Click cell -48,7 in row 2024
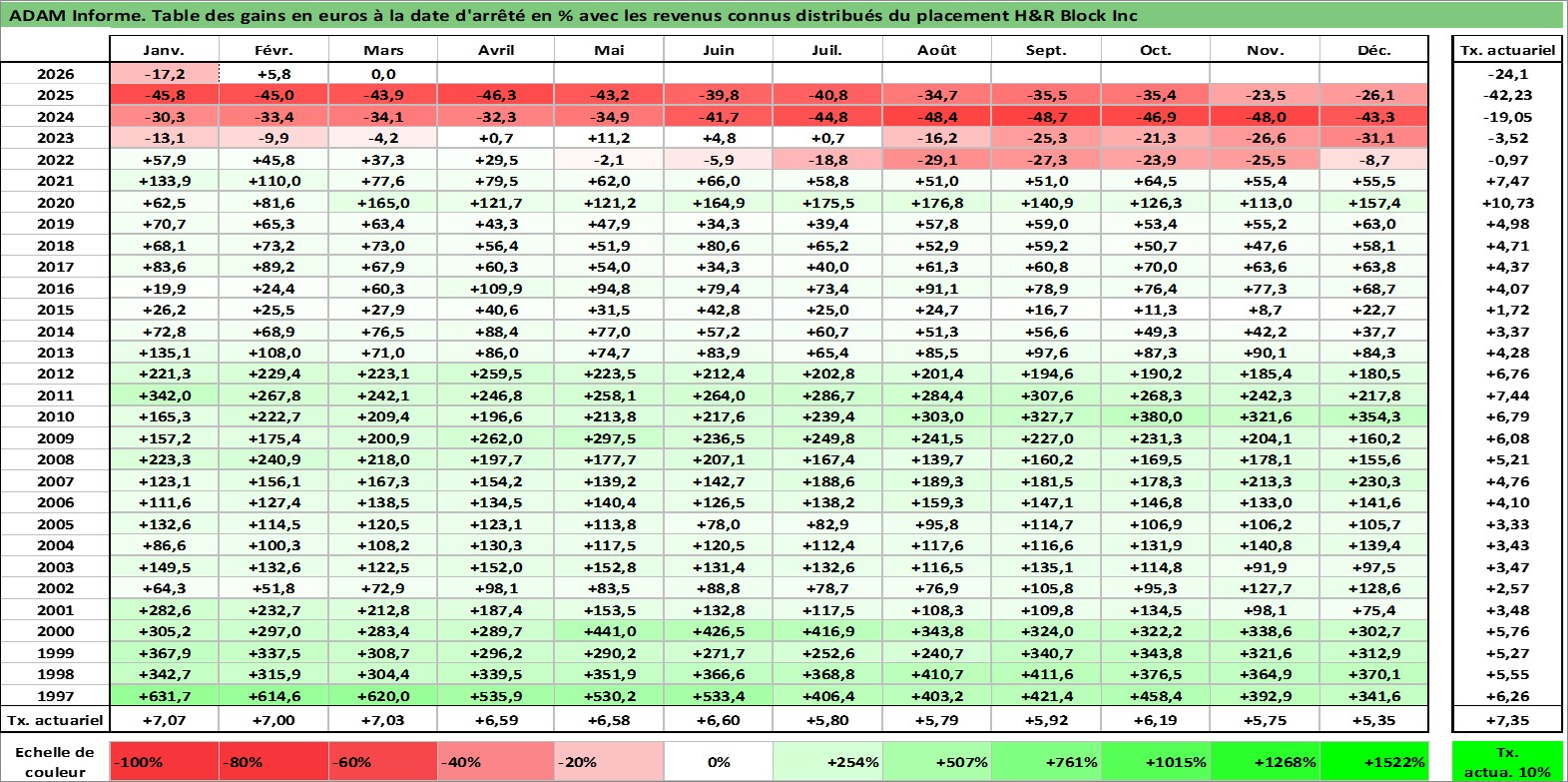 1046,117
